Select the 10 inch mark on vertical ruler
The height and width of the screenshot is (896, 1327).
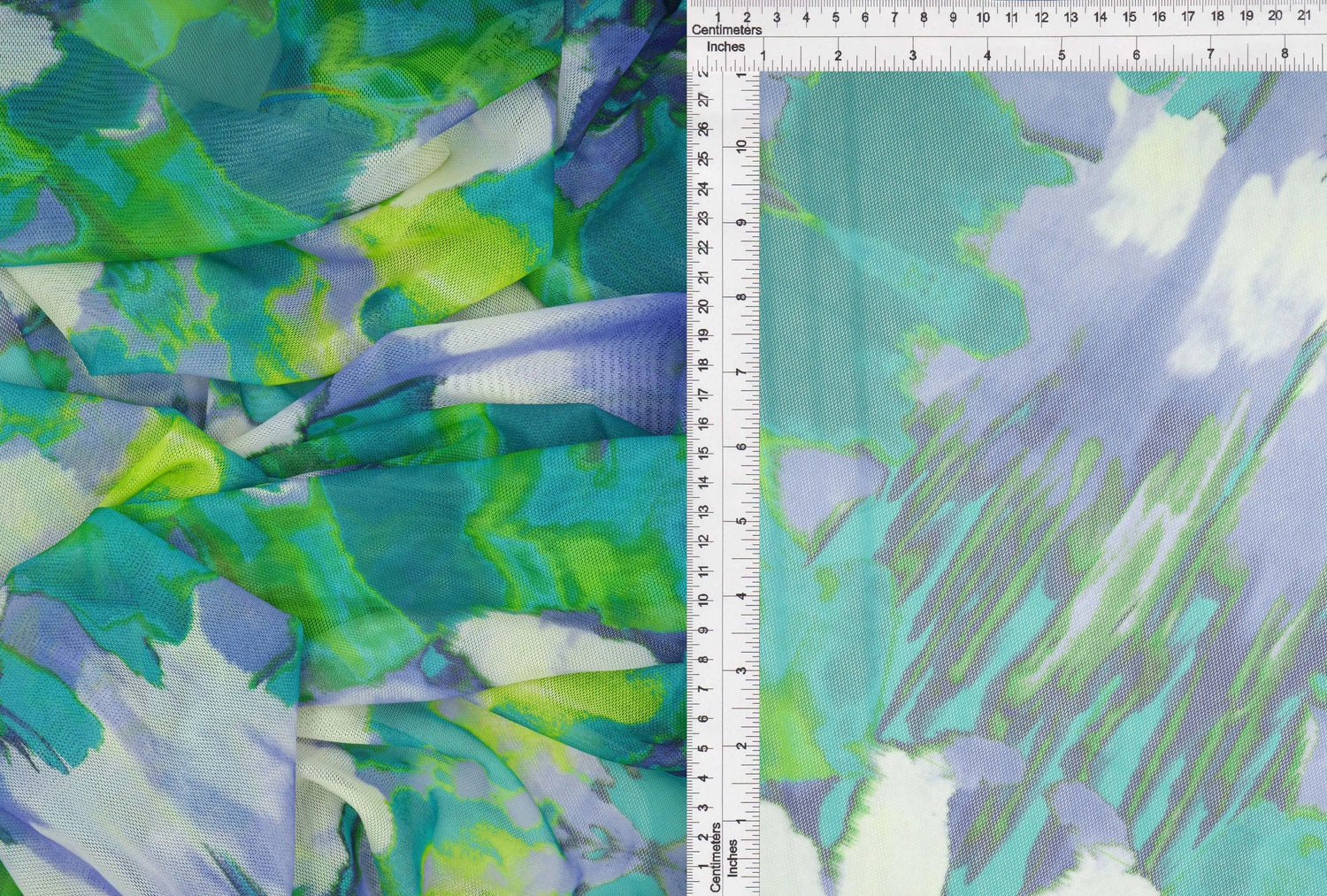click(743, 147)
